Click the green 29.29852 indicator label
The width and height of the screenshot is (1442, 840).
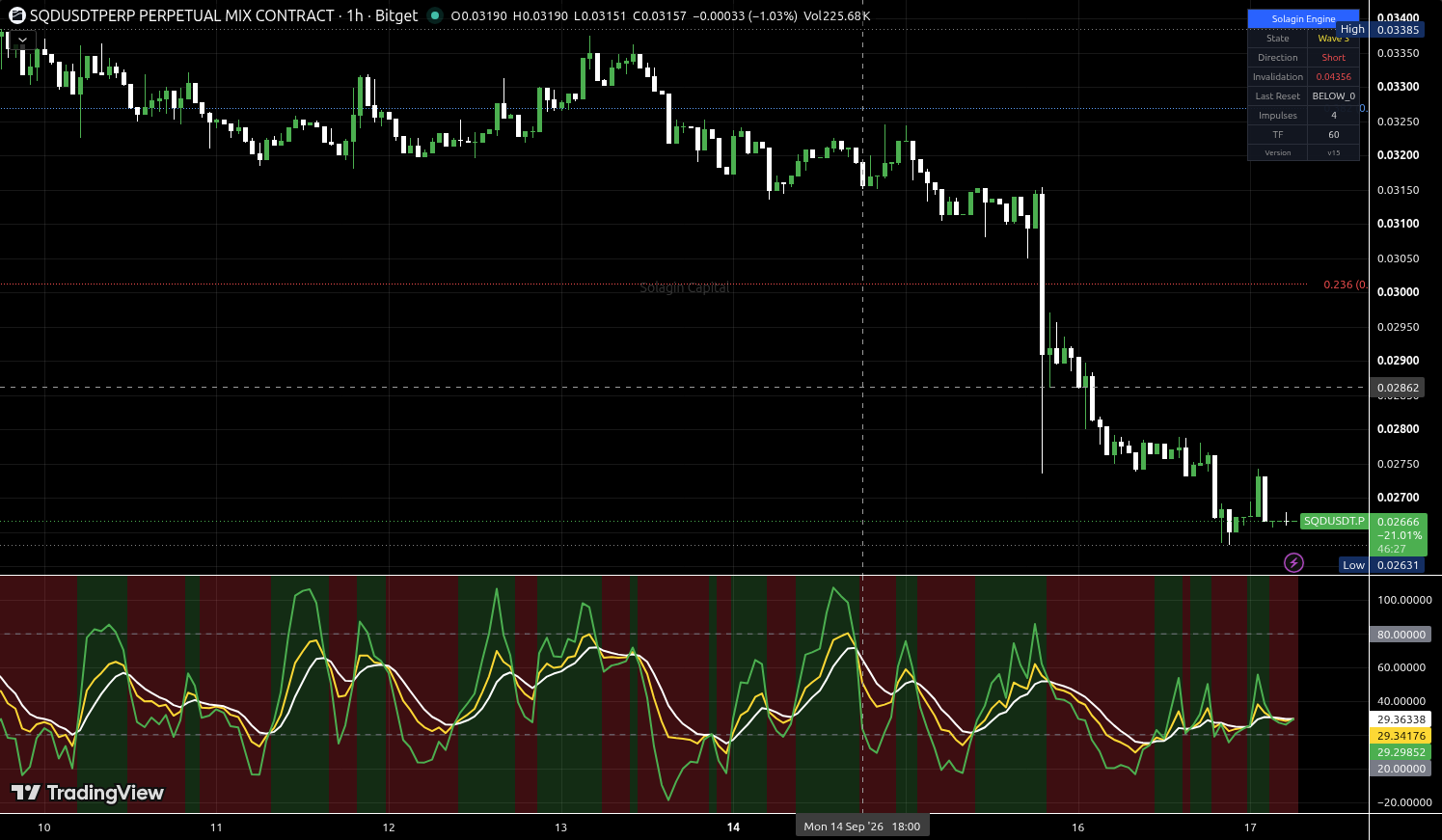pyautogui.click(x=1401, y=752)
